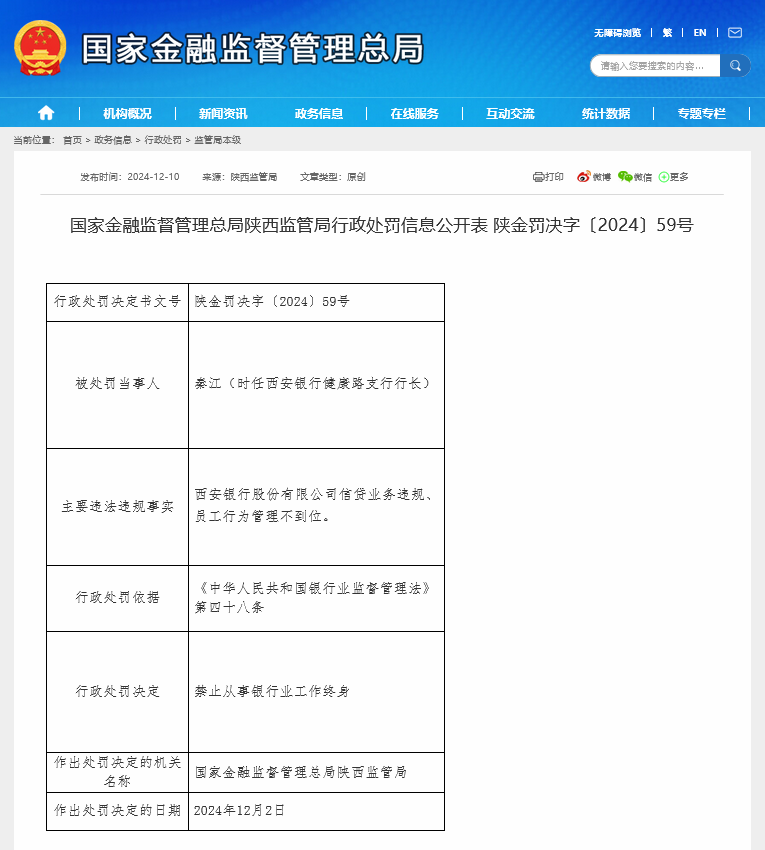
Task: Go to 互动交流 section
Action: [x=510, y=113]
